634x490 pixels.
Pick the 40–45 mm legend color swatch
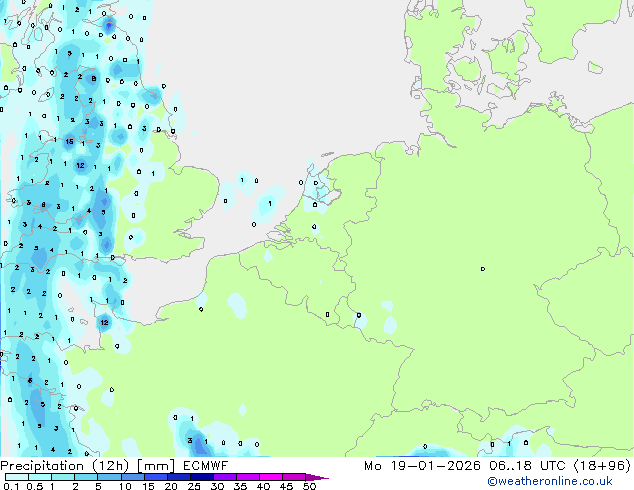[271, 477]
